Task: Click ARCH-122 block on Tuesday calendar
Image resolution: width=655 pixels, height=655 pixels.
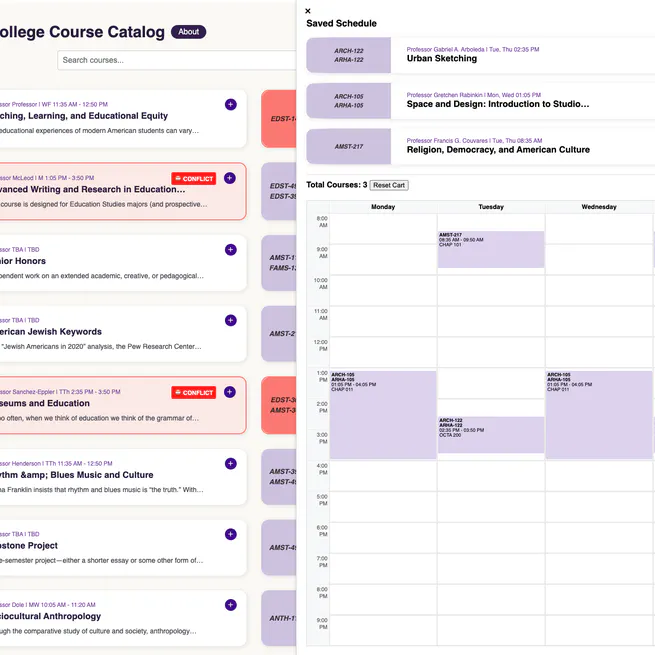Action: [490, 434]
